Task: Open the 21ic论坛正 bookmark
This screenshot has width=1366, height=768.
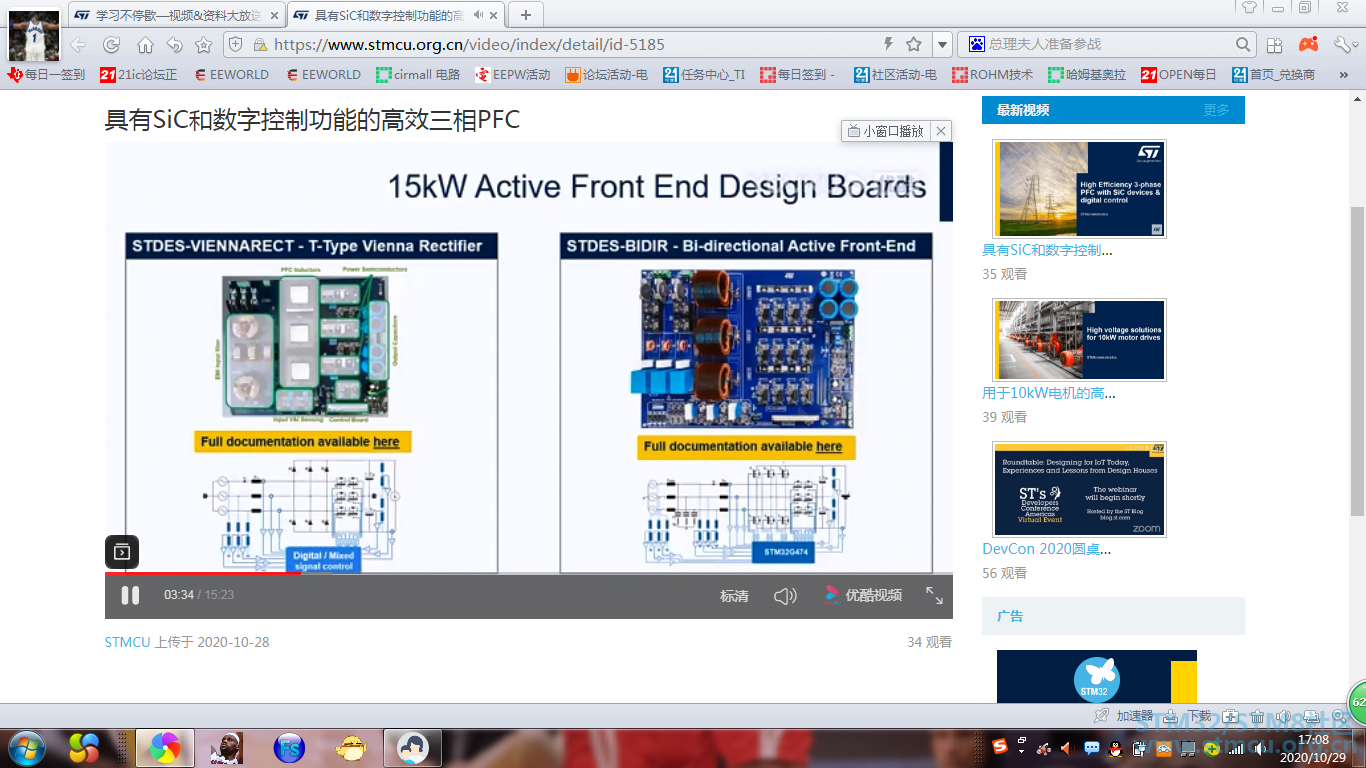Action: click(x=139, y=74)
